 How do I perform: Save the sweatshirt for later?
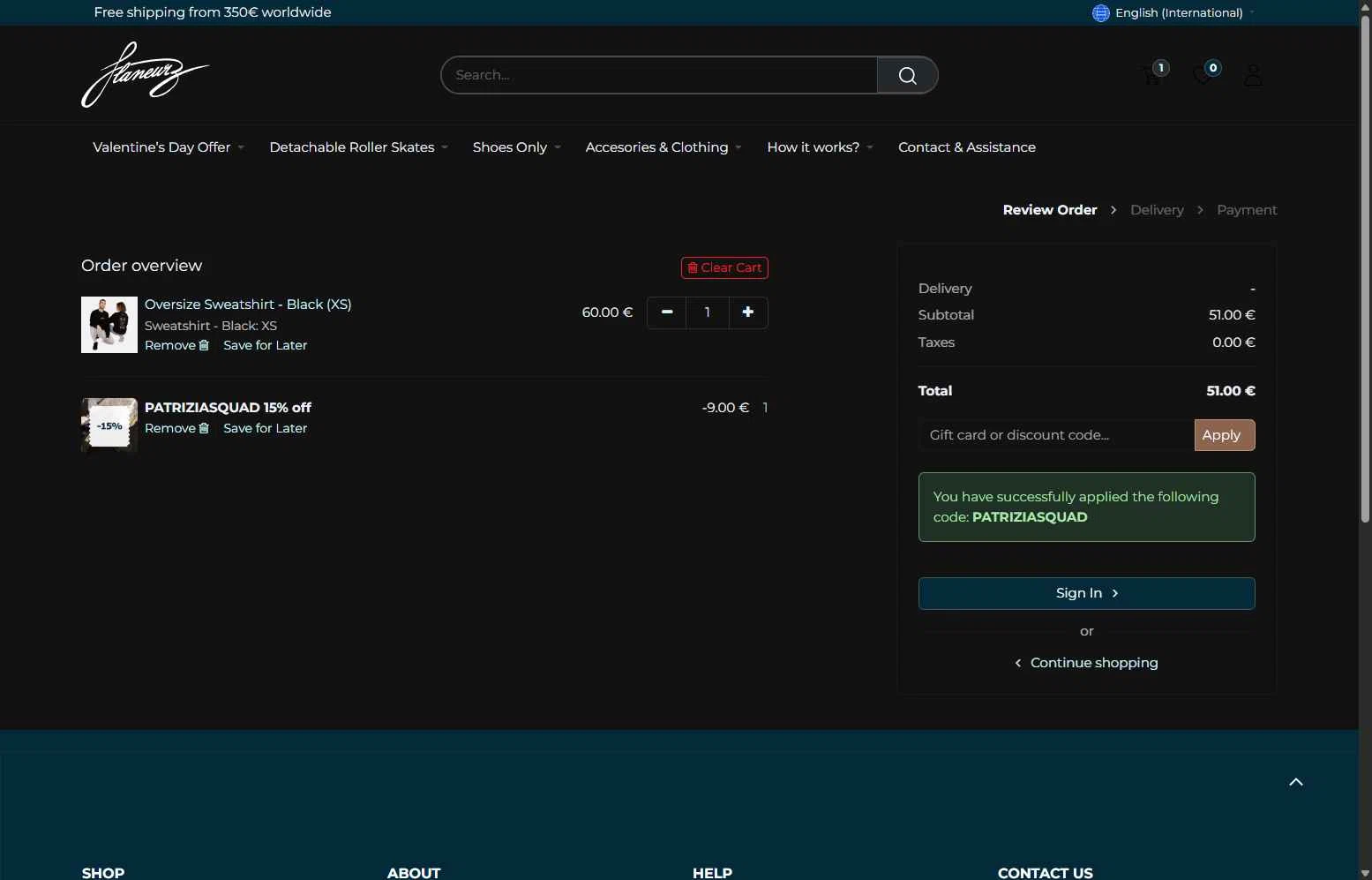tap(265, 345)
